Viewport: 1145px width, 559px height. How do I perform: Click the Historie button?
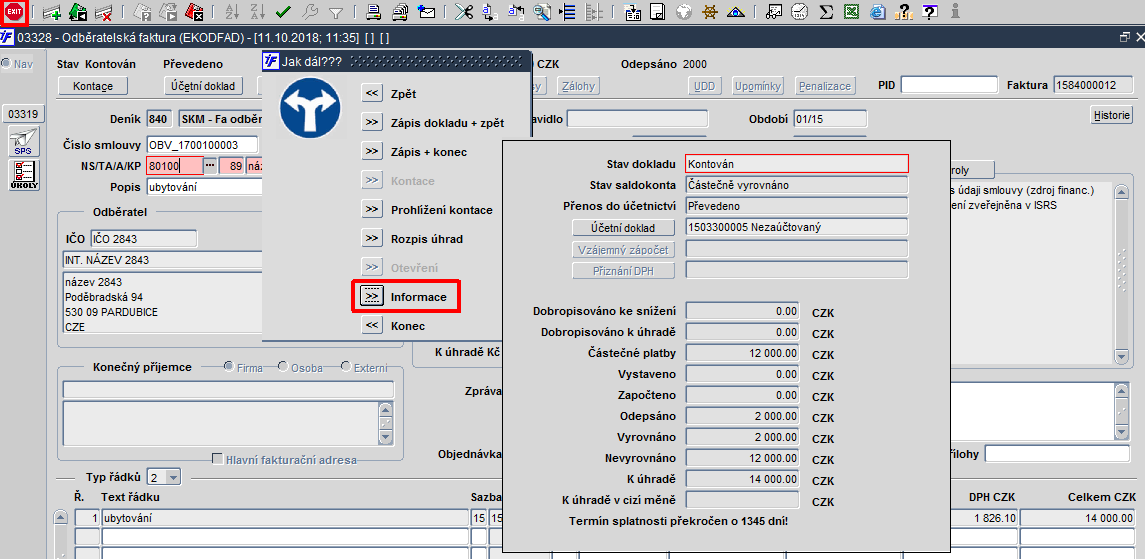pos(1111,115)
